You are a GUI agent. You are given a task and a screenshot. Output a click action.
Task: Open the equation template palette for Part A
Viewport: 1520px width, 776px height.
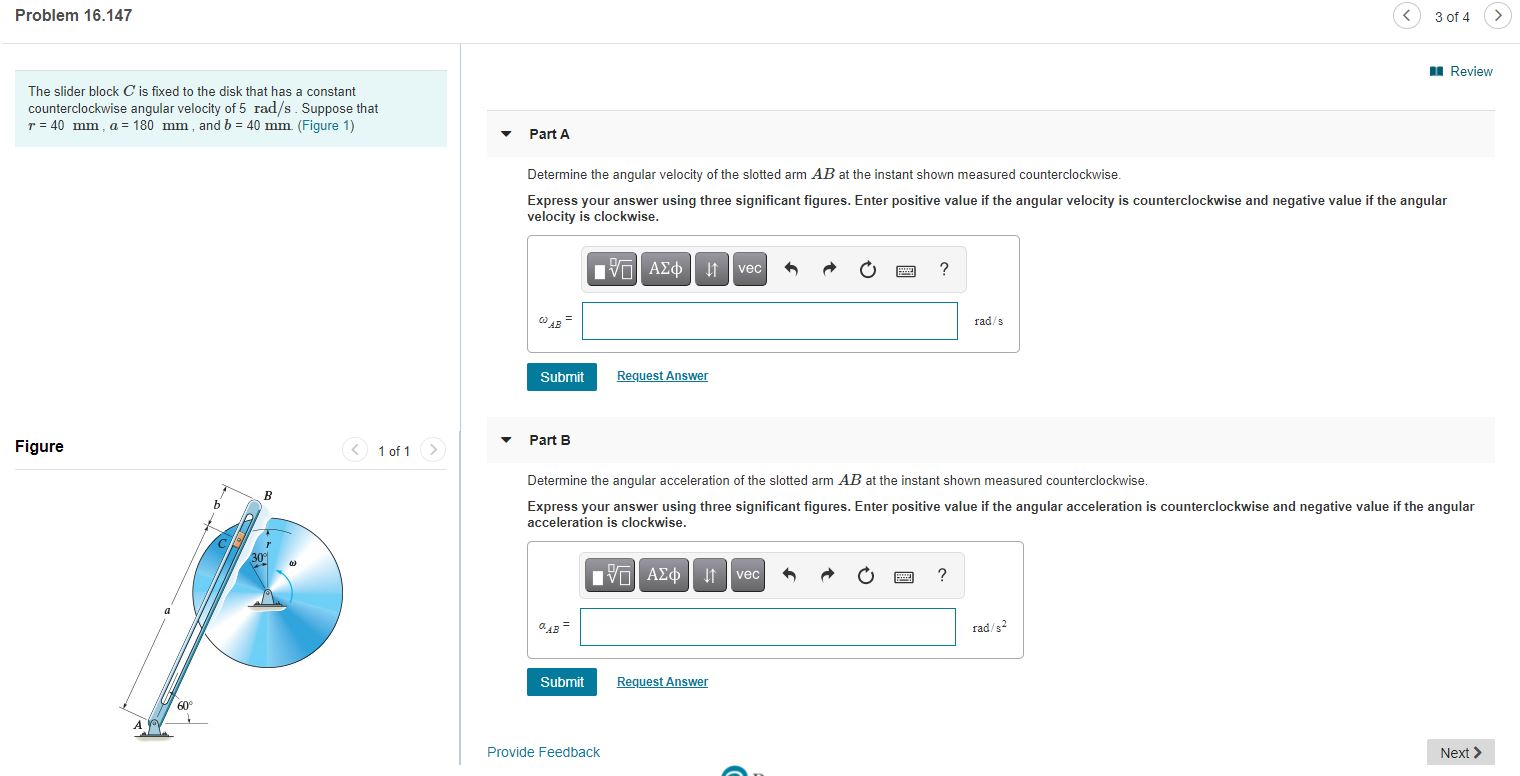coord(612,268)
